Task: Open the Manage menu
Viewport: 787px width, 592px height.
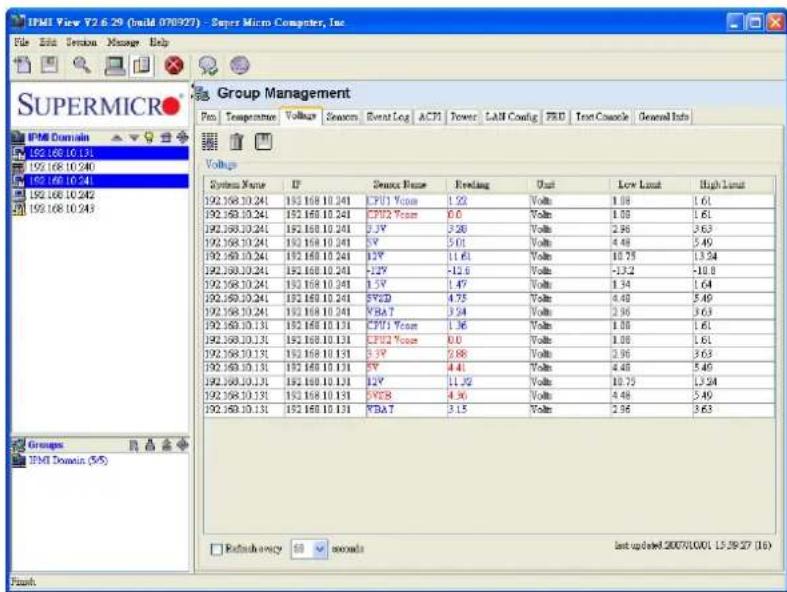Action: point(123,42)
